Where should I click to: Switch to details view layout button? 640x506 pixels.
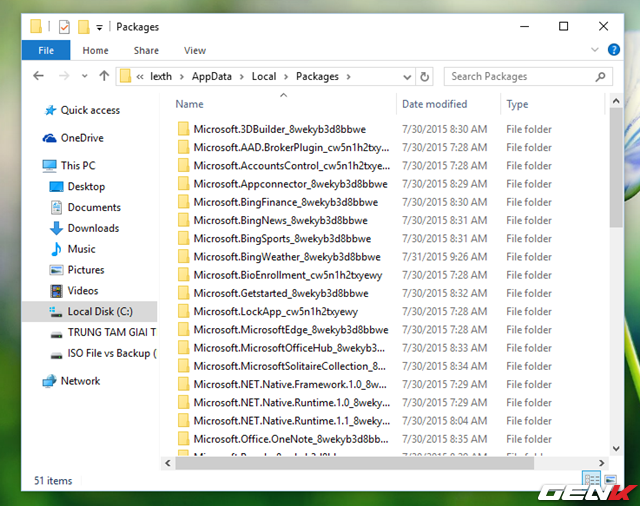click(x=591, y=480)
